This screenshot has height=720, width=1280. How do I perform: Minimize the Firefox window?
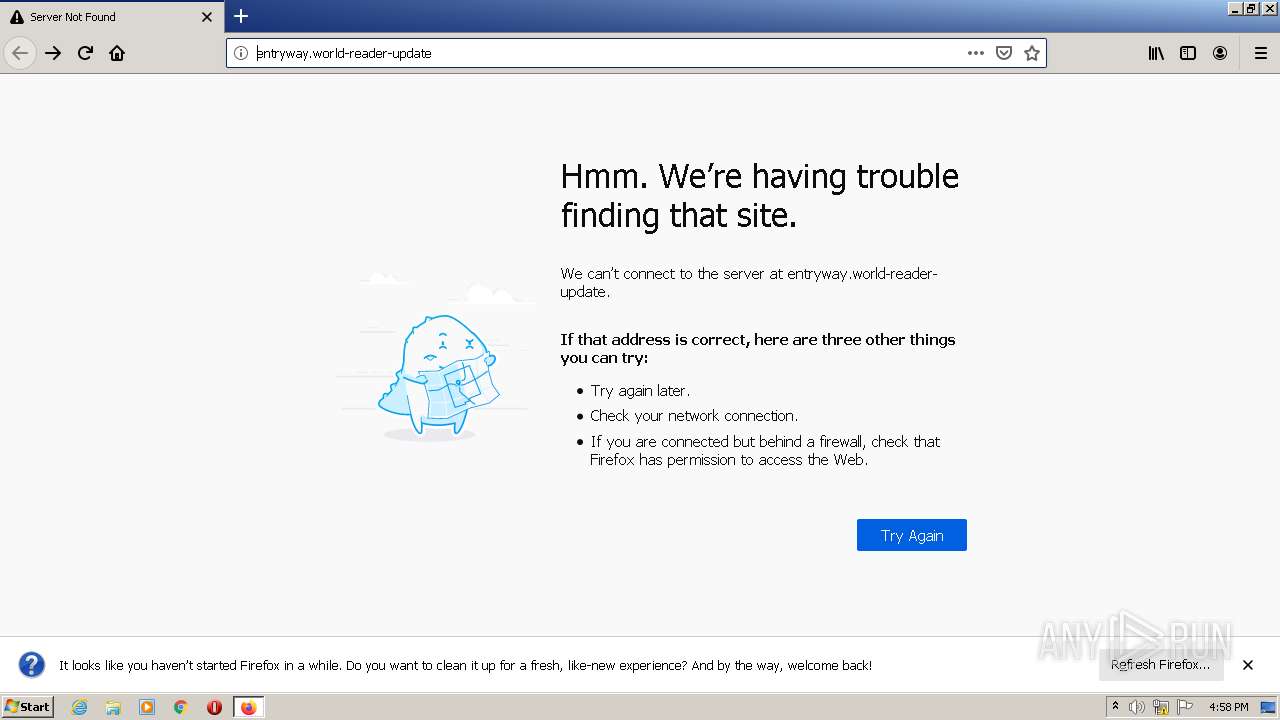(x=1235, y=8)
